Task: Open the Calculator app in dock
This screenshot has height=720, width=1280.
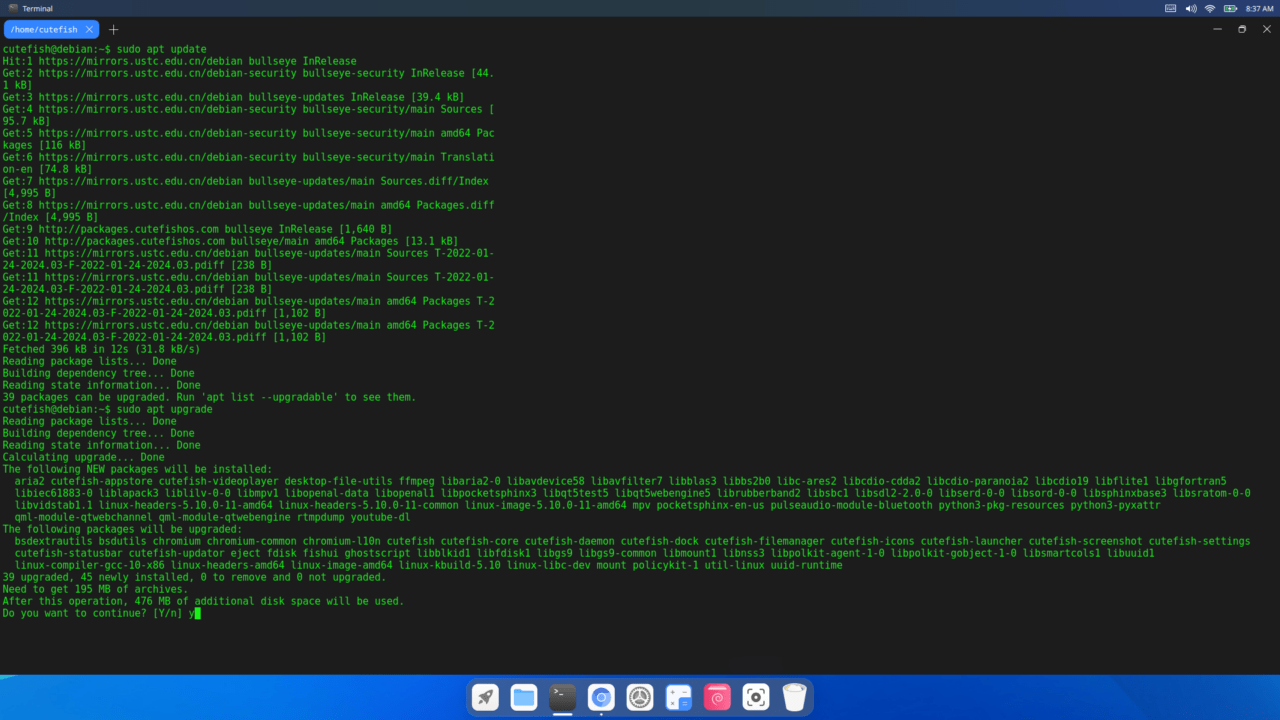Action: (679, 697)
